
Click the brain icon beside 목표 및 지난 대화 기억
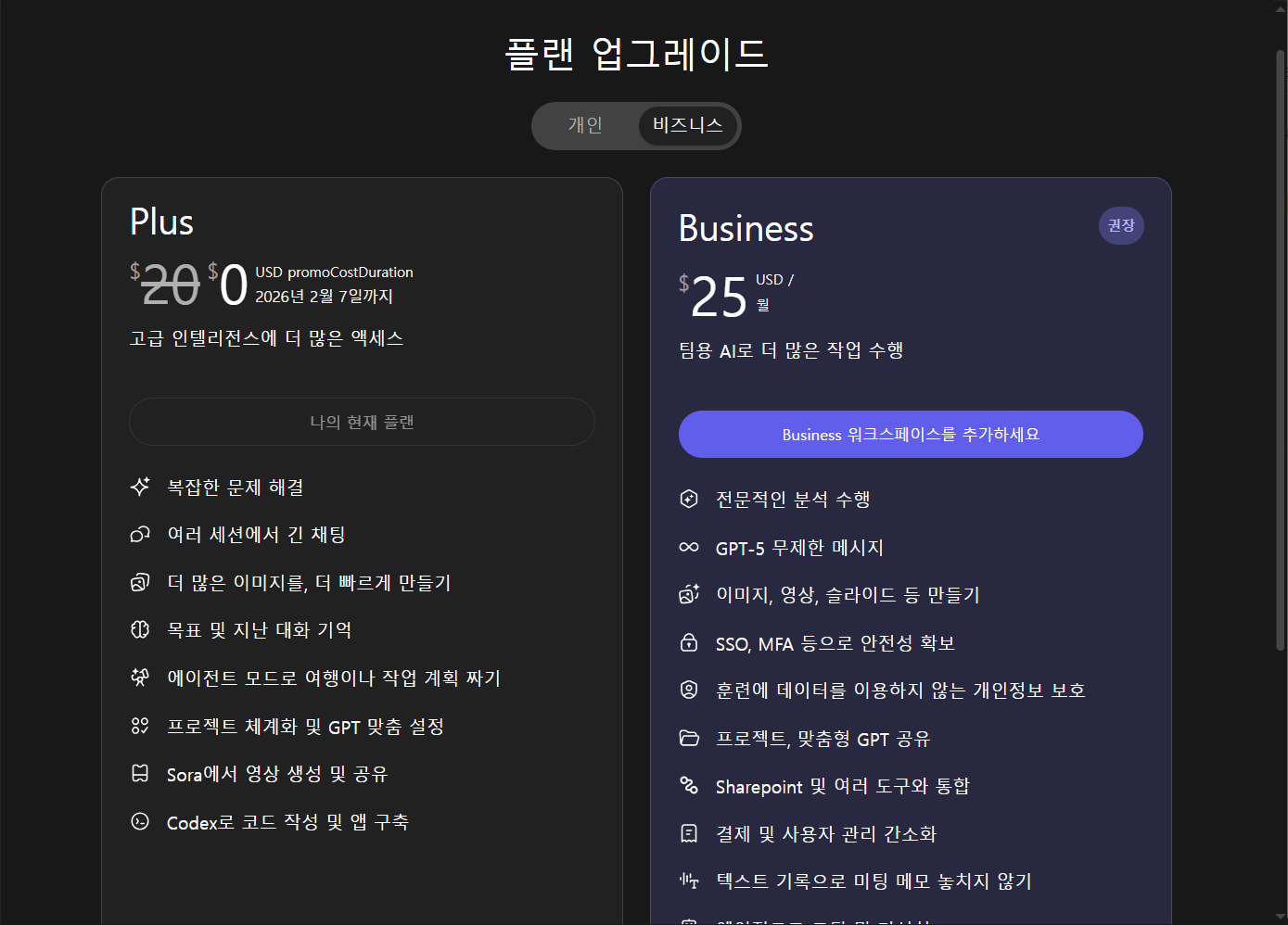pos(140,630)
